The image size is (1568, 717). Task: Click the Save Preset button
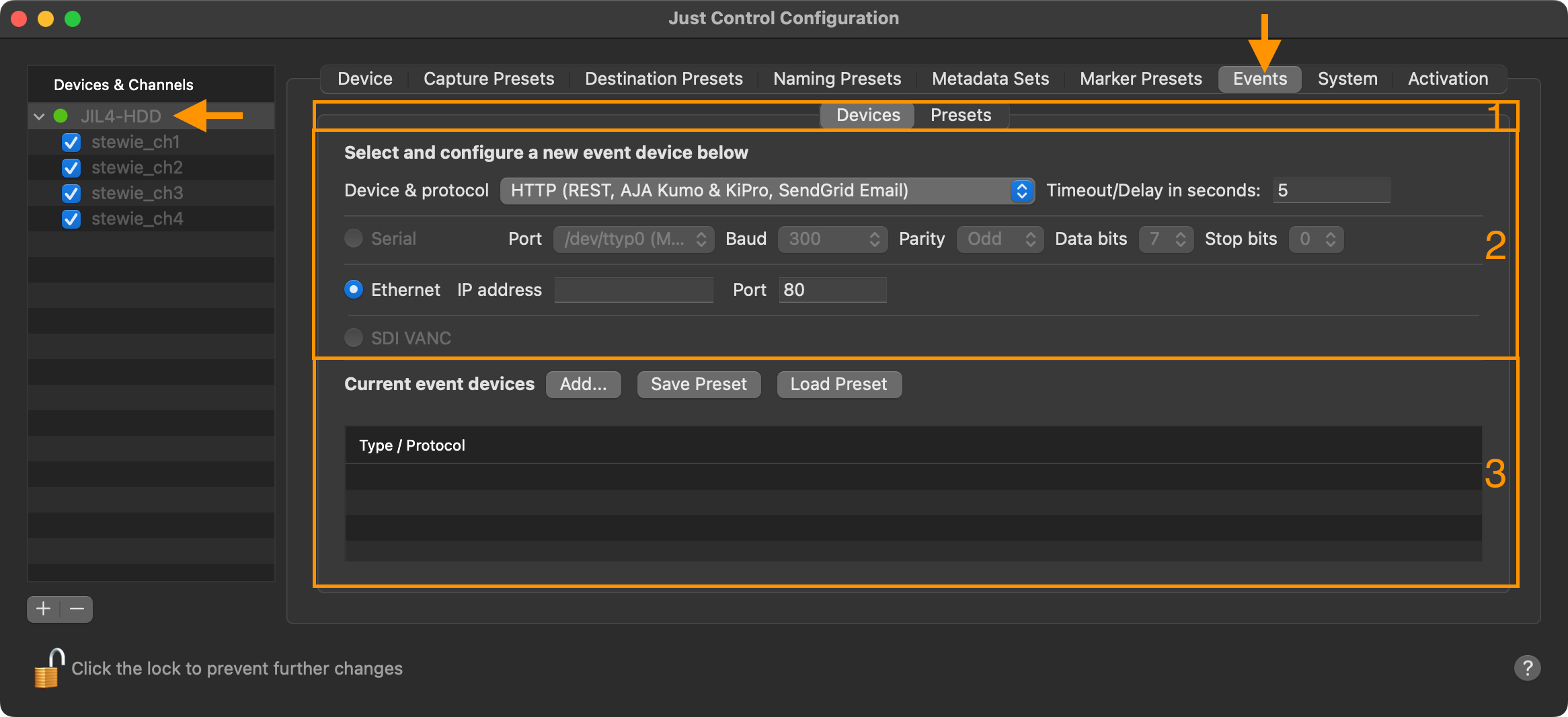[x=699, y=384]
